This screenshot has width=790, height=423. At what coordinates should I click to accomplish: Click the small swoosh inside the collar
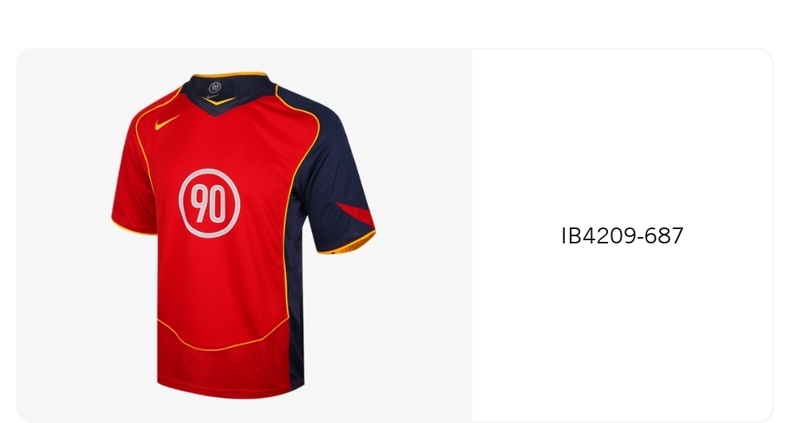click(212, 96)
